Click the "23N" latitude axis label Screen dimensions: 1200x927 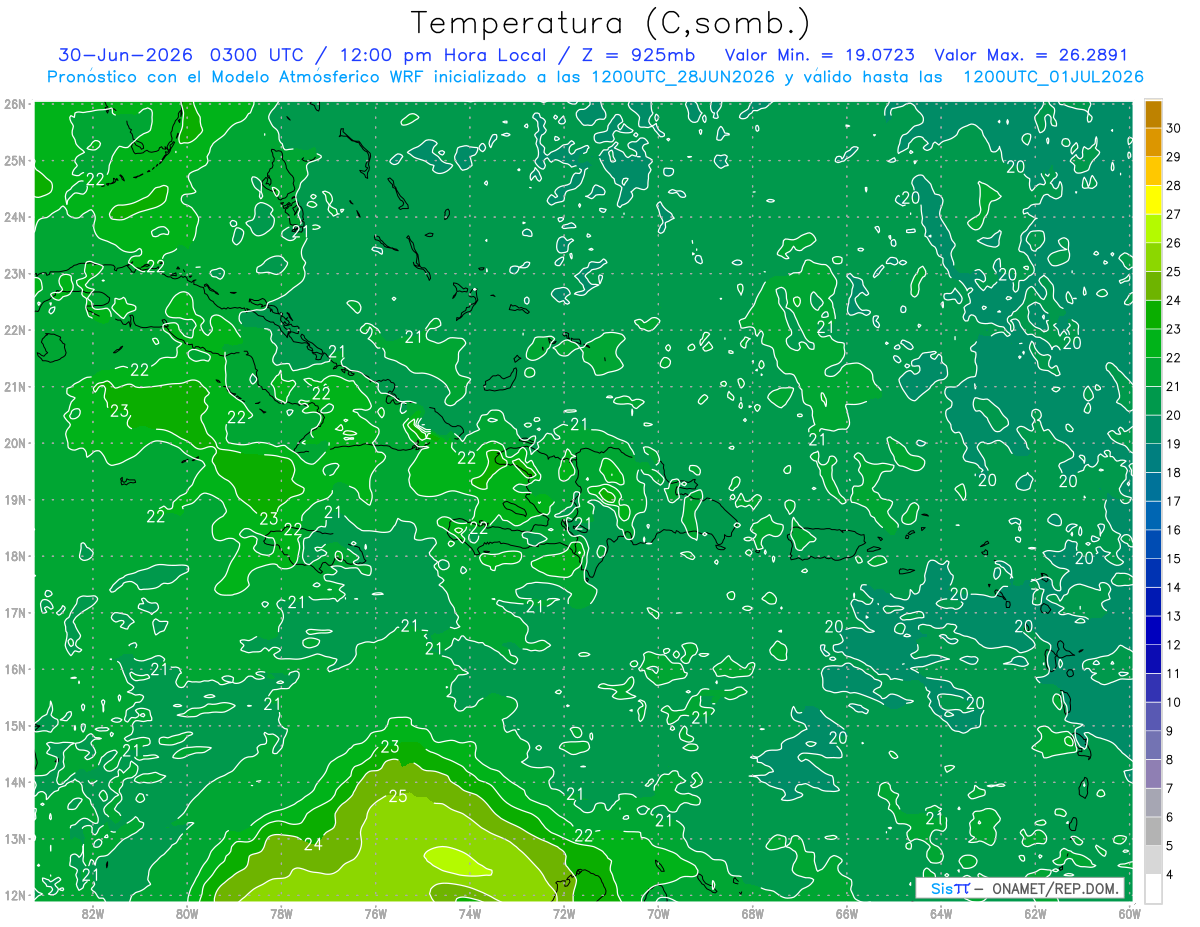pos(14,273)
